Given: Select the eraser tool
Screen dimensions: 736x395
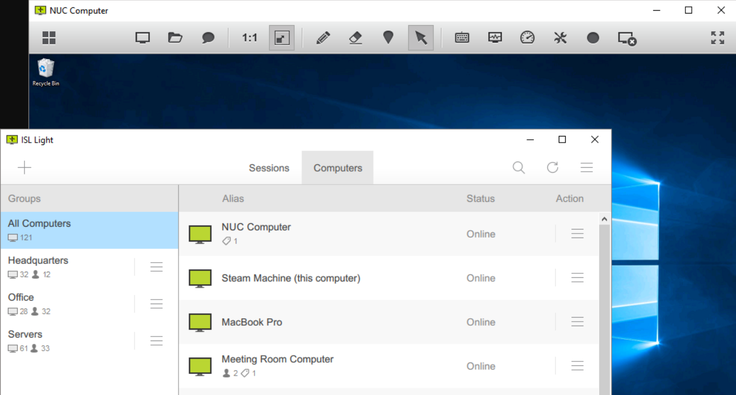Looking at the screenshot, I should tap(356, 38).
